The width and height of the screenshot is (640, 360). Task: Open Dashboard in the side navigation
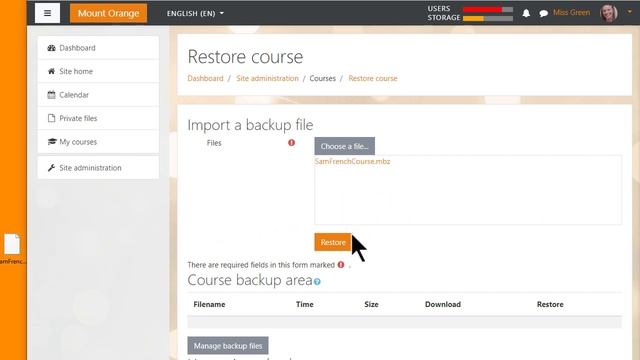tap(98, 48)
